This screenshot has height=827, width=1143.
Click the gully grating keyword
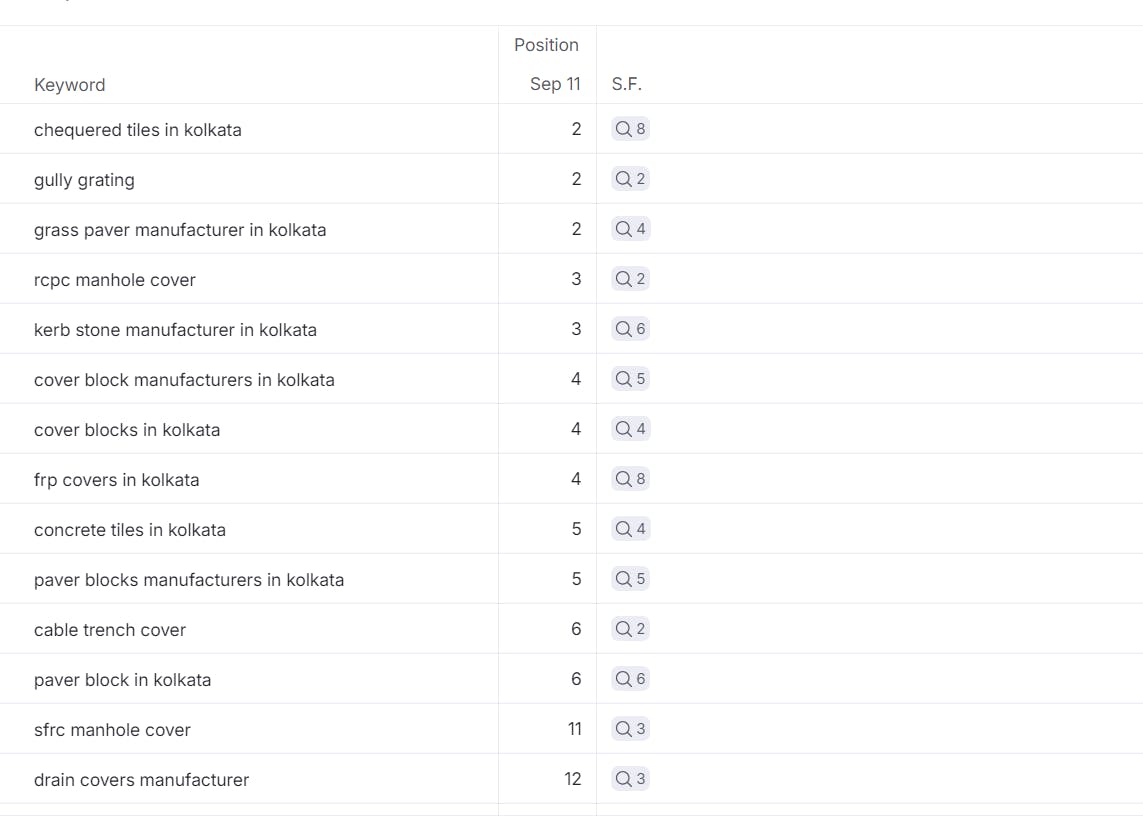coord(84,180)
